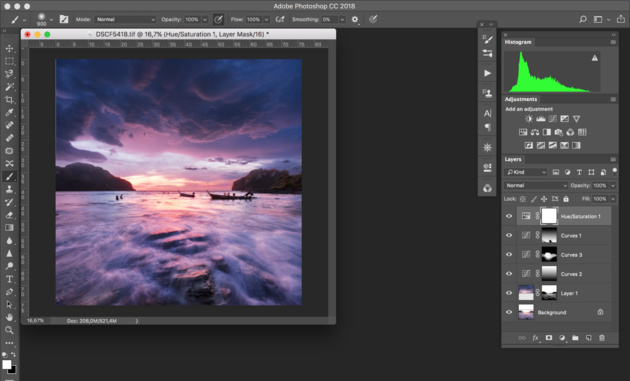
Task: Choose the Type tool
Action: pyautogui.click(x=9, y=279)
